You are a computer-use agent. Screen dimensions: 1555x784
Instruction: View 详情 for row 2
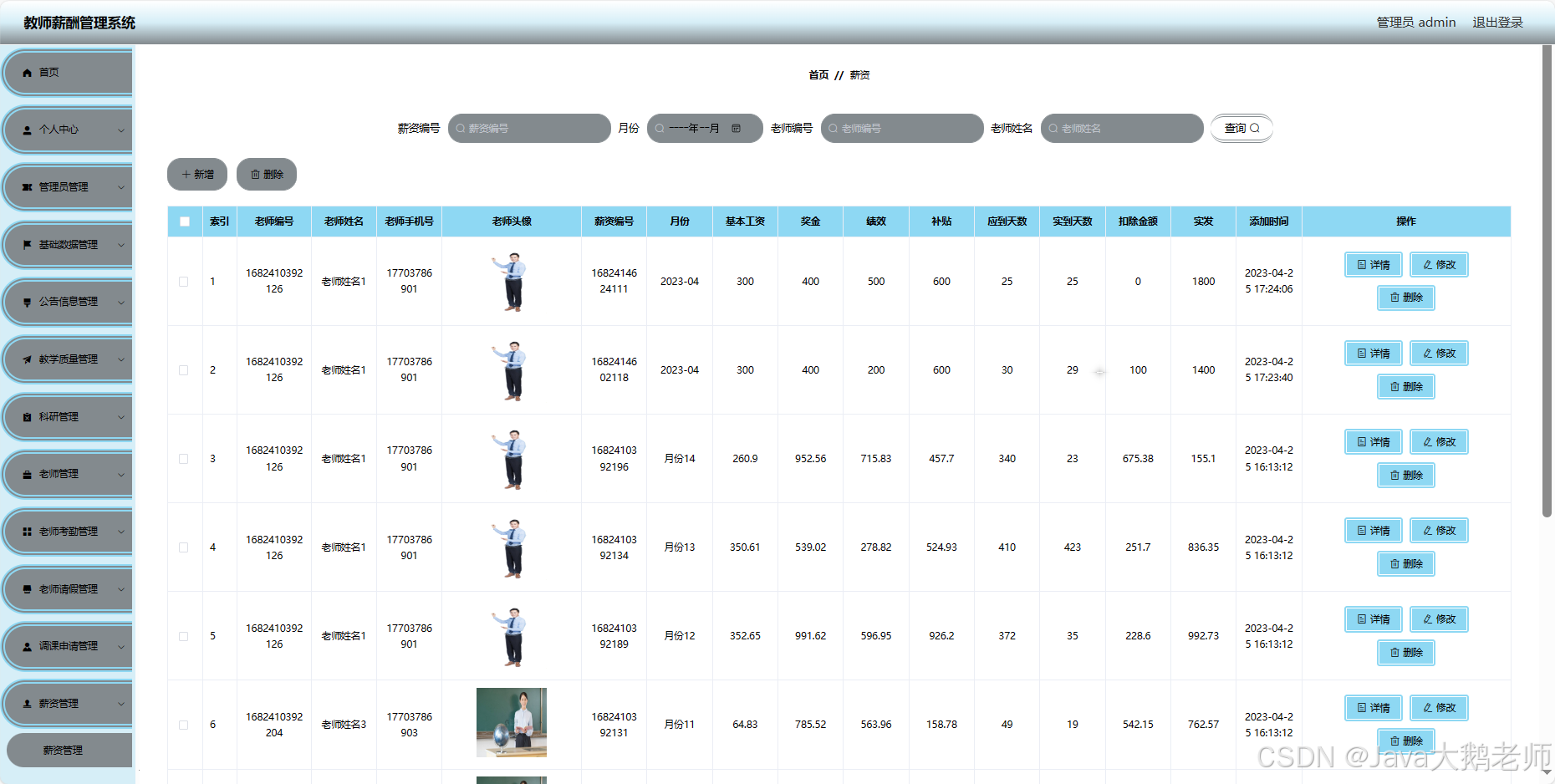[1374, 354]
